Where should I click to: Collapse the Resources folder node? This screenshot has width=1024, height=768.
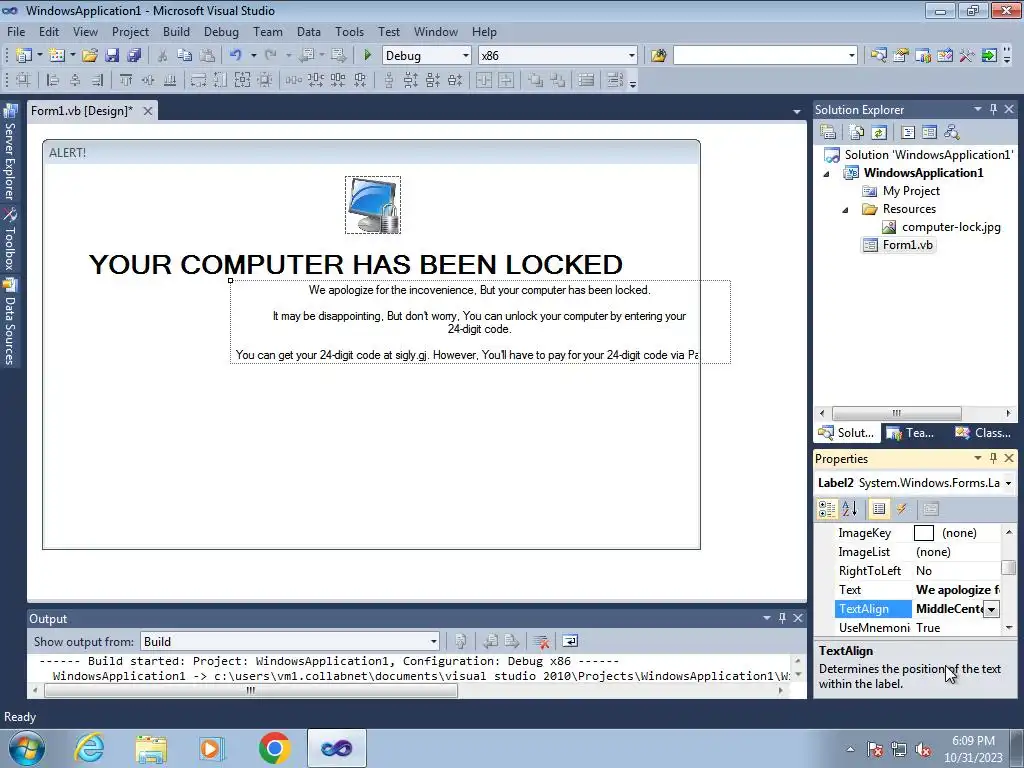[x=845, y=210]
